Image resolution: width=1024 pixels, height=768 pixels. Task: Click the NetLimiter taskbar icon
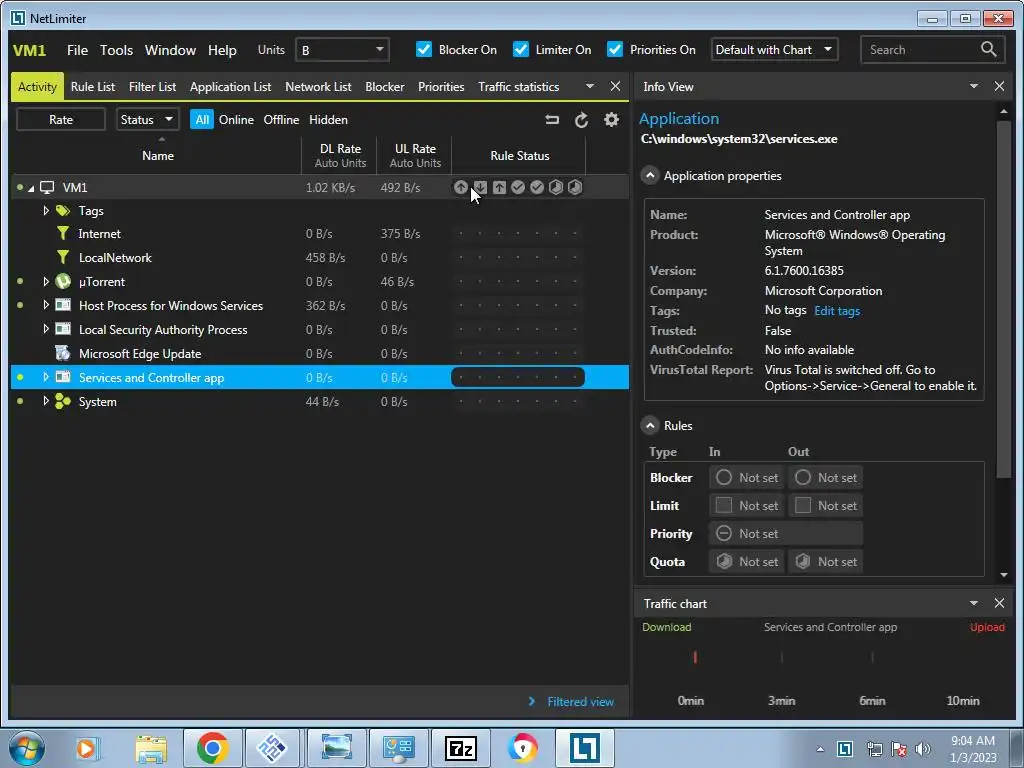point(584,748)
